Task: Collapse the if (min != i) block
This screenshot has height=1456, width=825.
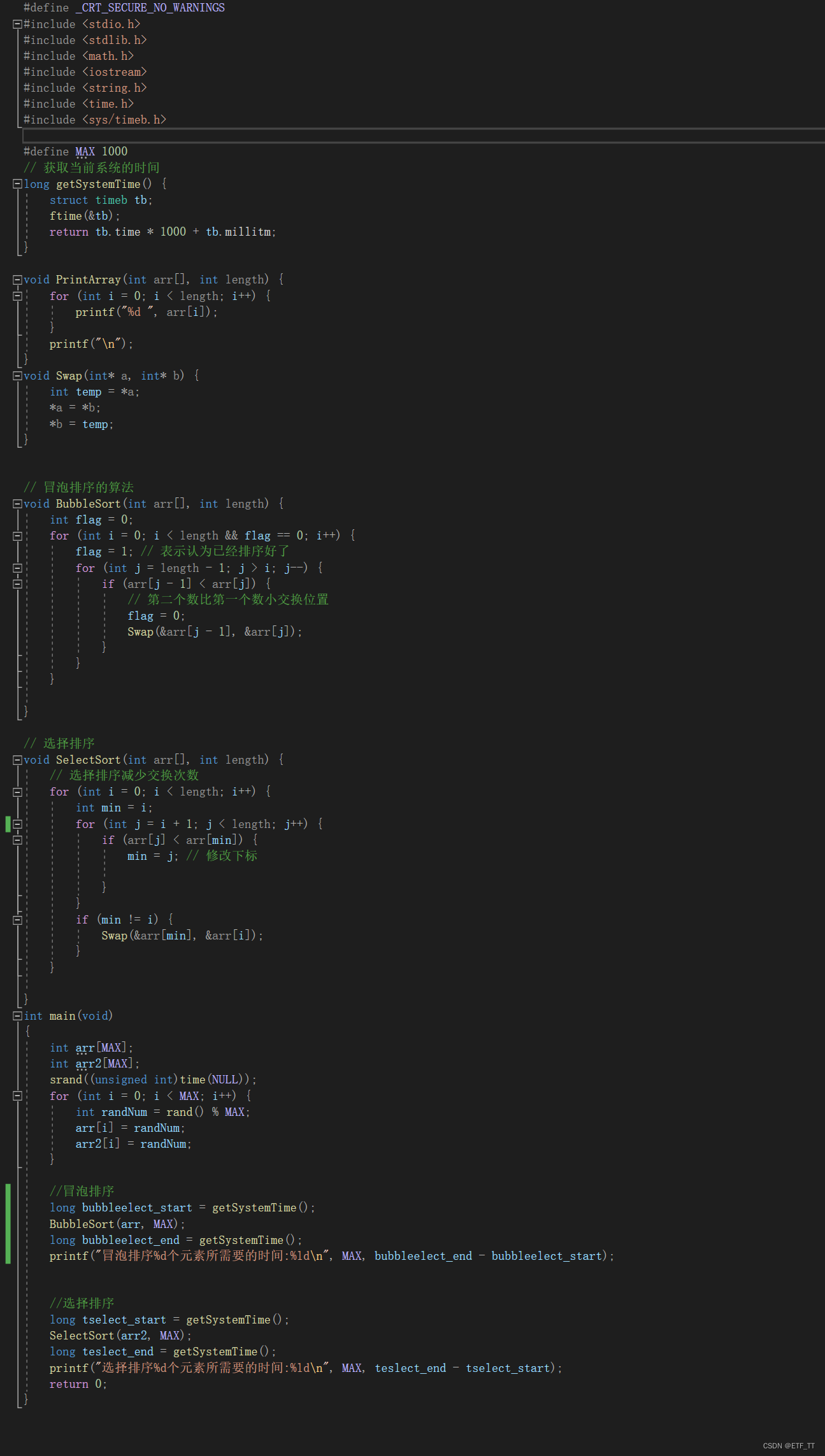Action: 18,920
